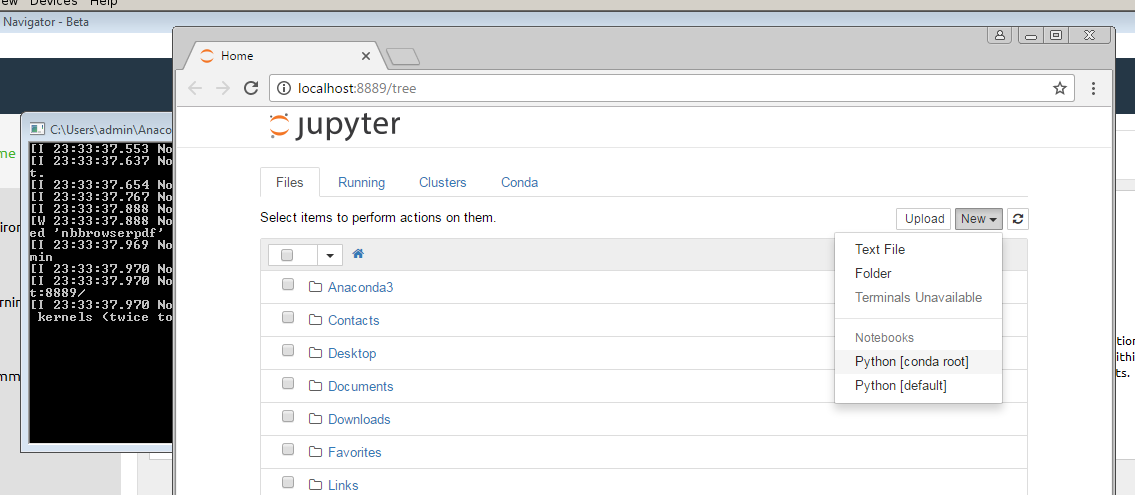The image size is (1135, 495).
Task: Click the Links folder icon
Action: (x=315, y=485)
